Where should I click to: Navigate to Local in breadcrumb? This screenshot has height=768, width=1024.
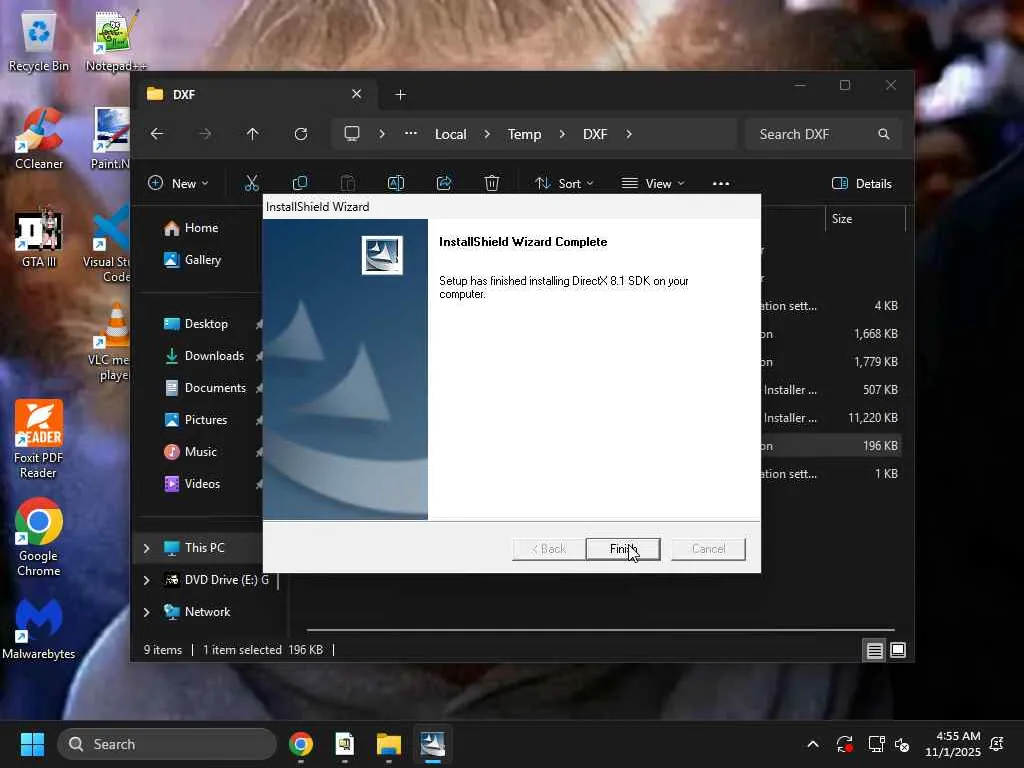(451, 134)
